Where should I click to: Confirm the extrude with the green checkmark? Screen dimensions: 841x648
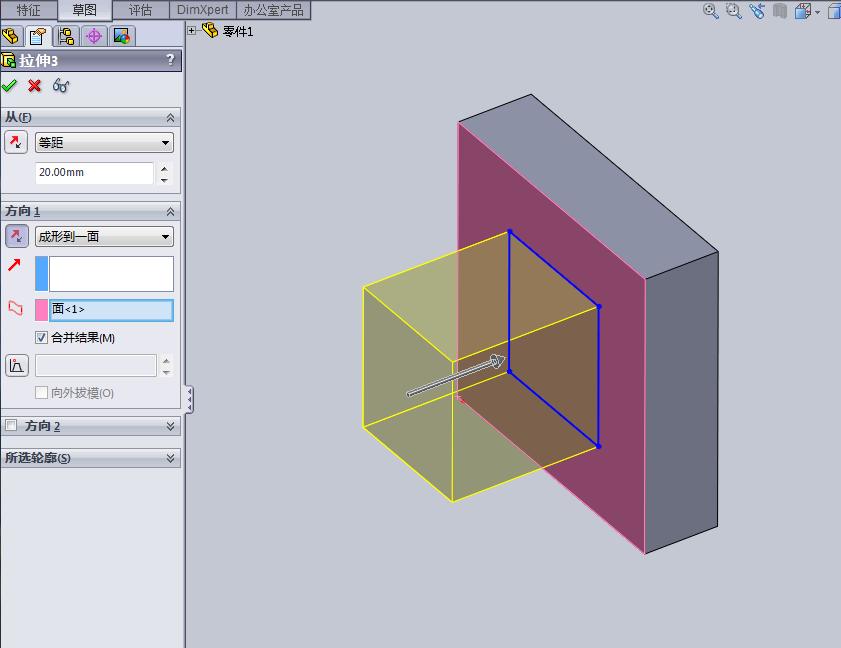10,85
